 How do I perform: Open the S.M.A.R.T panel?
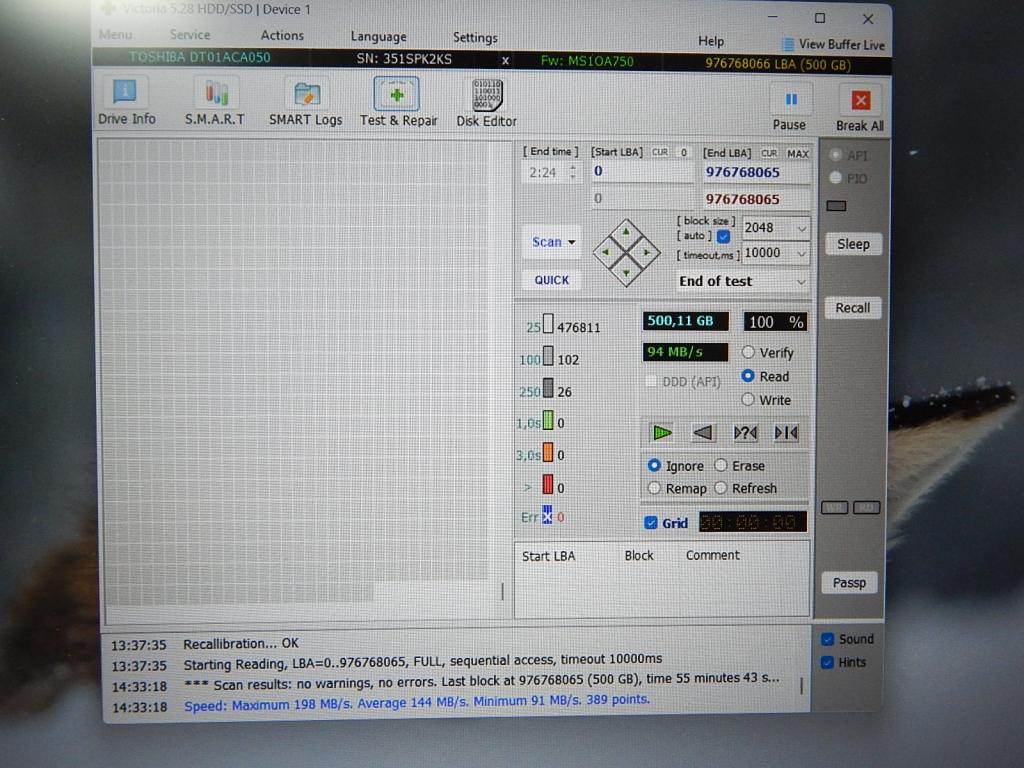(214, 102)
